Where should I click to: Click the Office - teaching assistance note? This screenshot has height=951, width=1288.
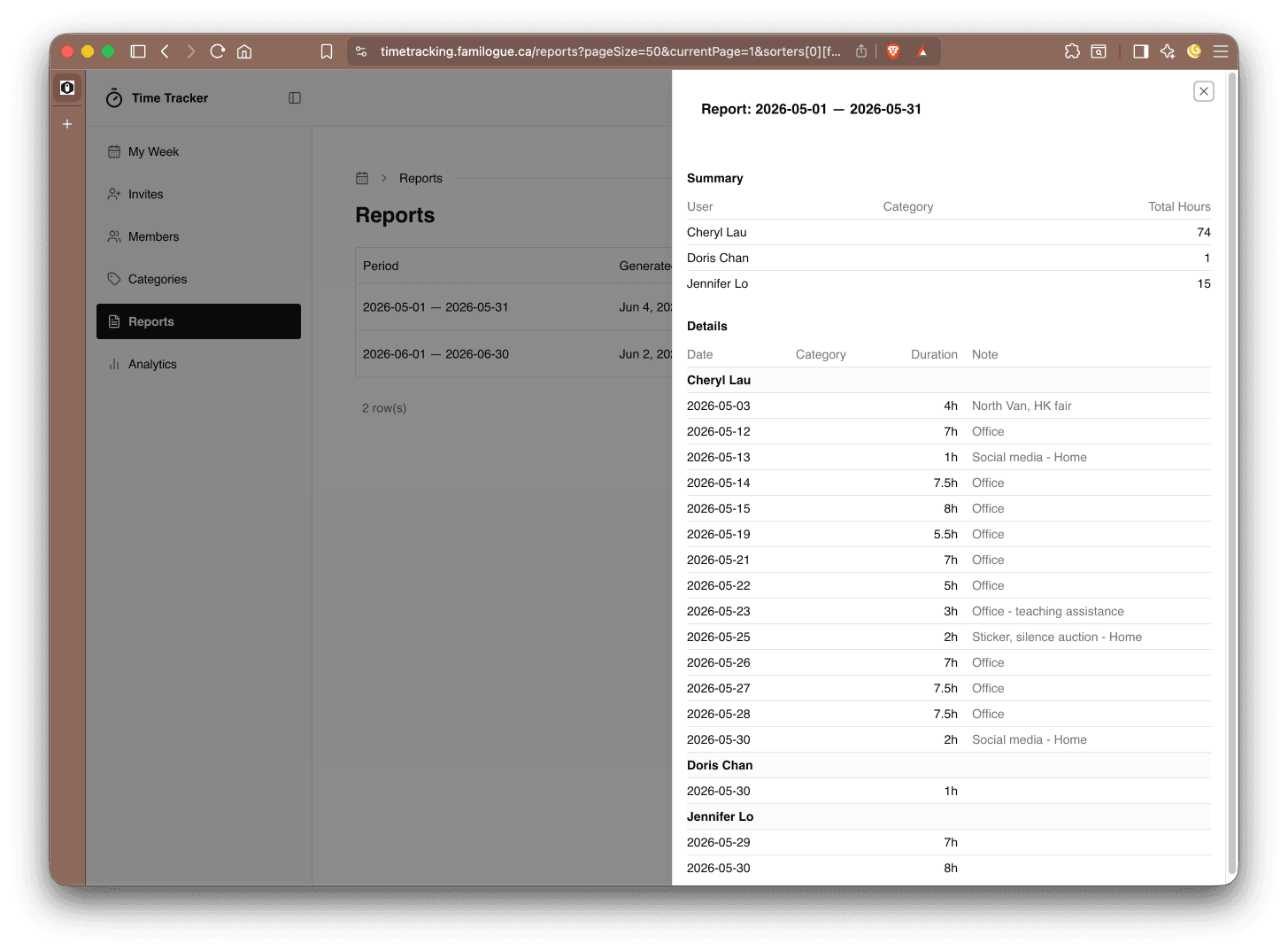point(1048,611)
